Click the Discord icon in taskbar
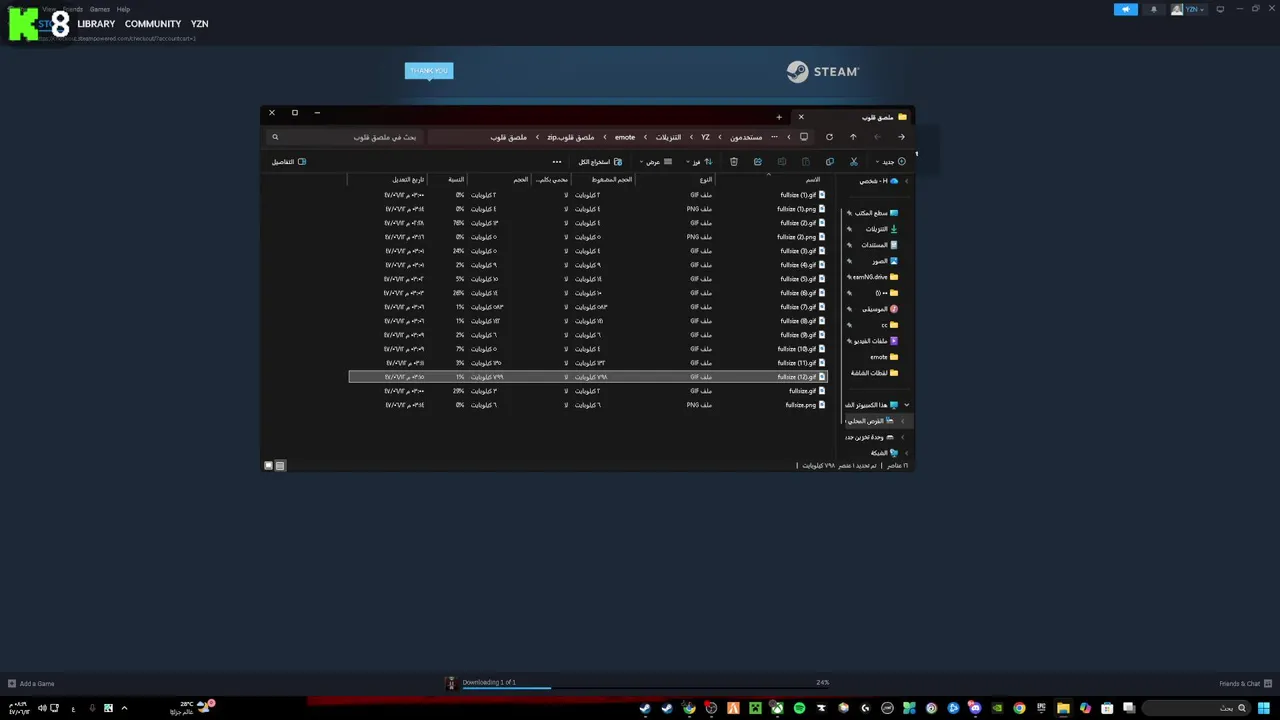The height and width of the screenshot is (720, 1280). pos(975,708)
